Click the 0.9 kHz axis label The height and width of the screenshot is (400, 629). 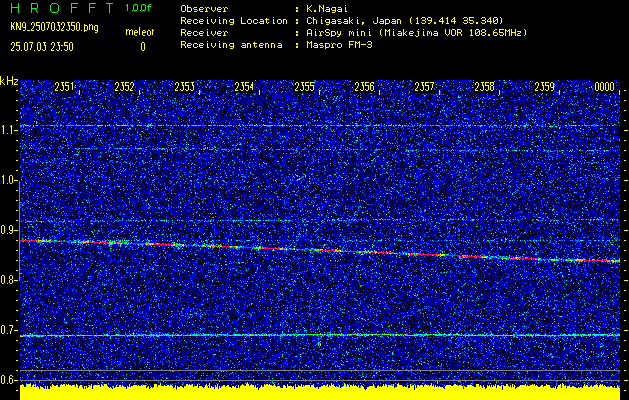pyautogui.click(x=8, y=230)
